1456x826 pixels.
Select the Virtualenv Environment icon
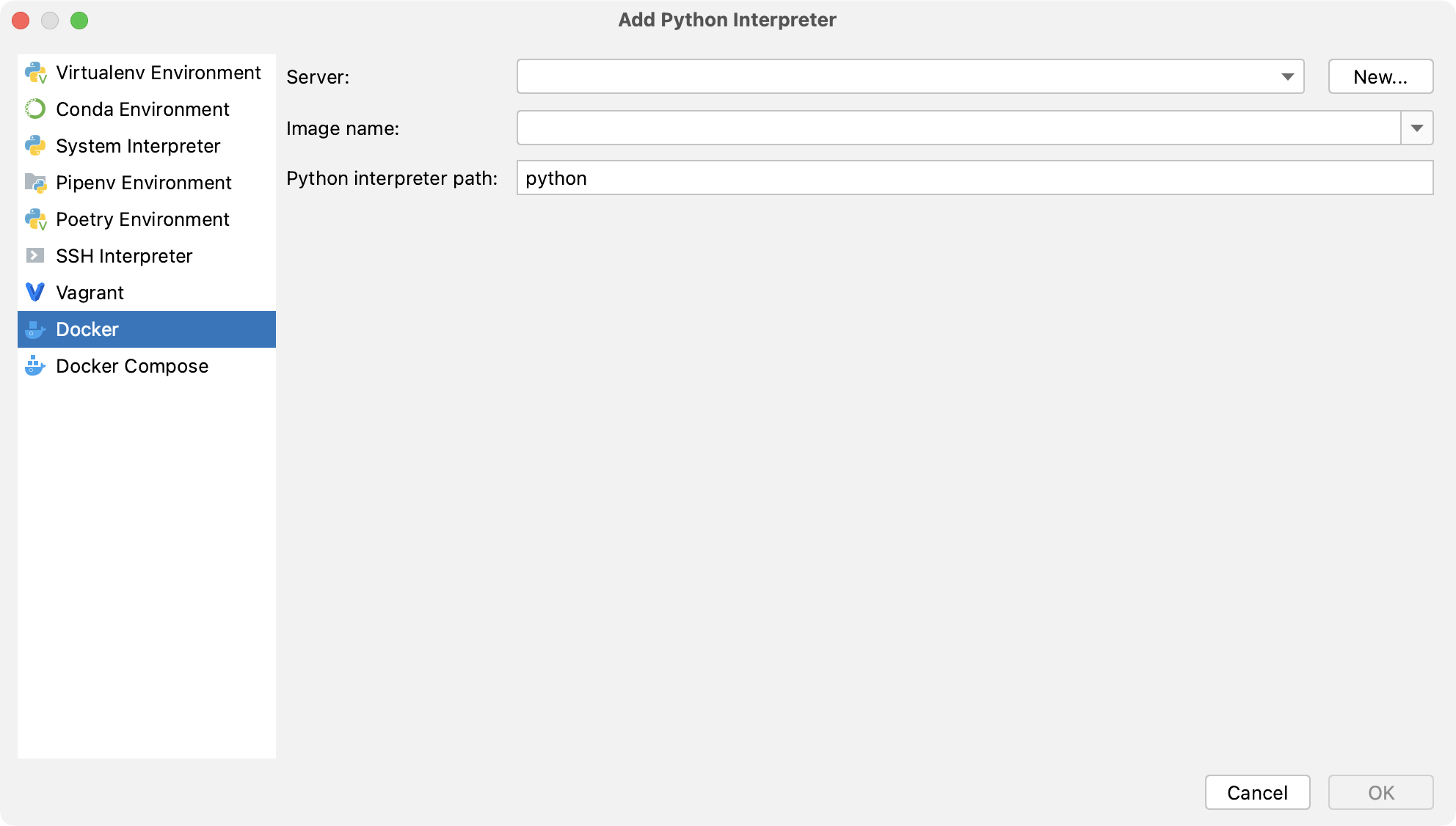pyautogui.click(x=37, y=71)
